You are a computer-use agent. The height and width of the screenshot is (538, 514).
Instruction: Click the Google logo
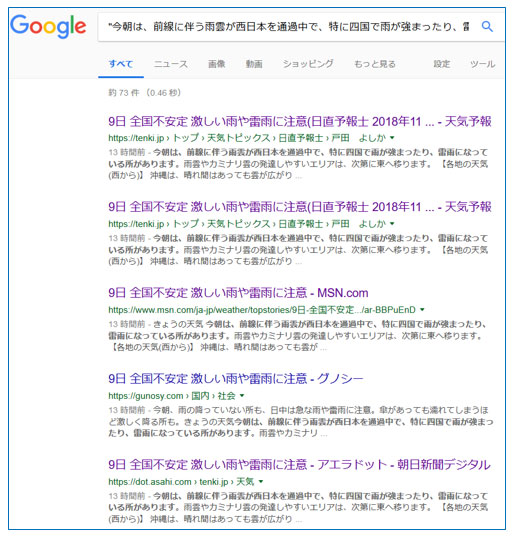(48, 26)
